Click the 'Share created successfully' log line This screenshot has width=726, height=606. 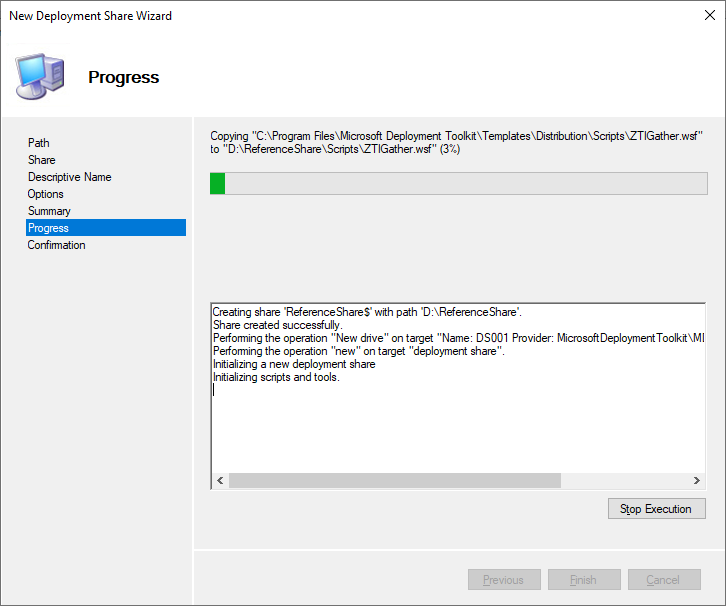coord(277,325)
